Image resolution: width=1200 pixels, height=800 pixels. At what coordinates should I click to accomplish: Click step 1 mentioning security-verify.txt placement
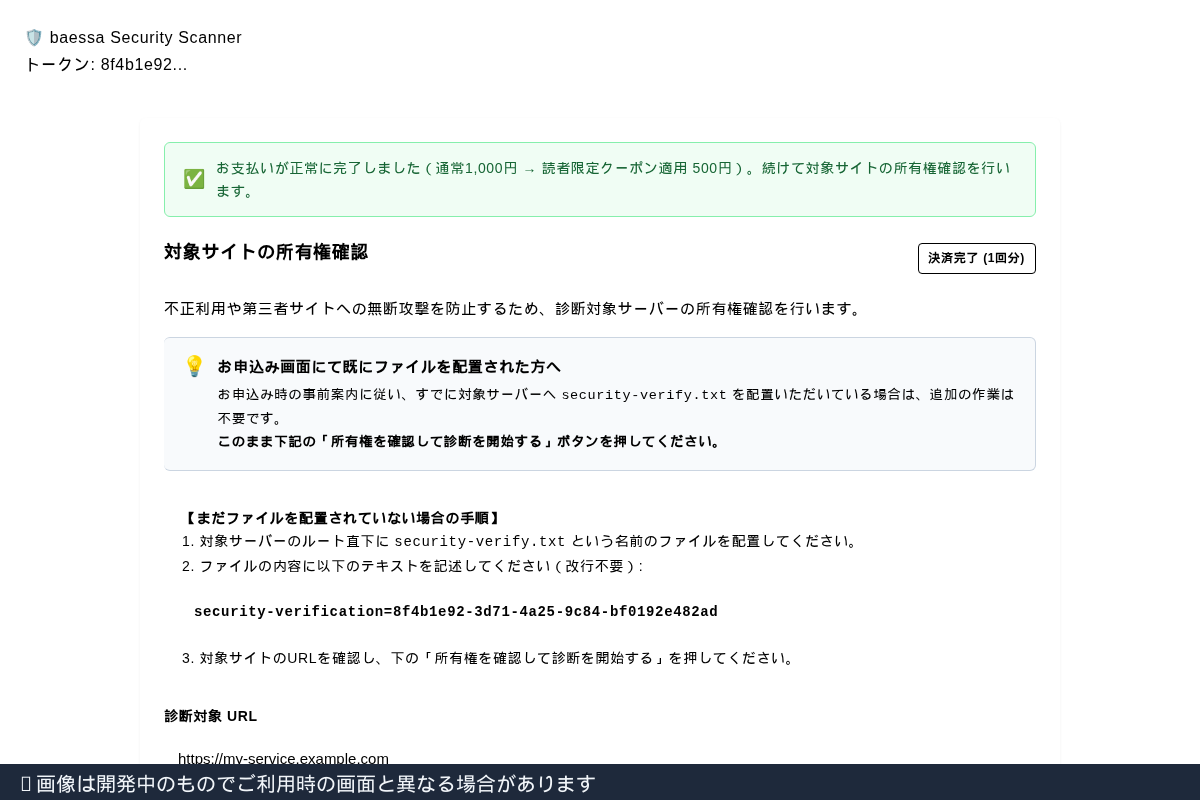click(x=522, y=541)
